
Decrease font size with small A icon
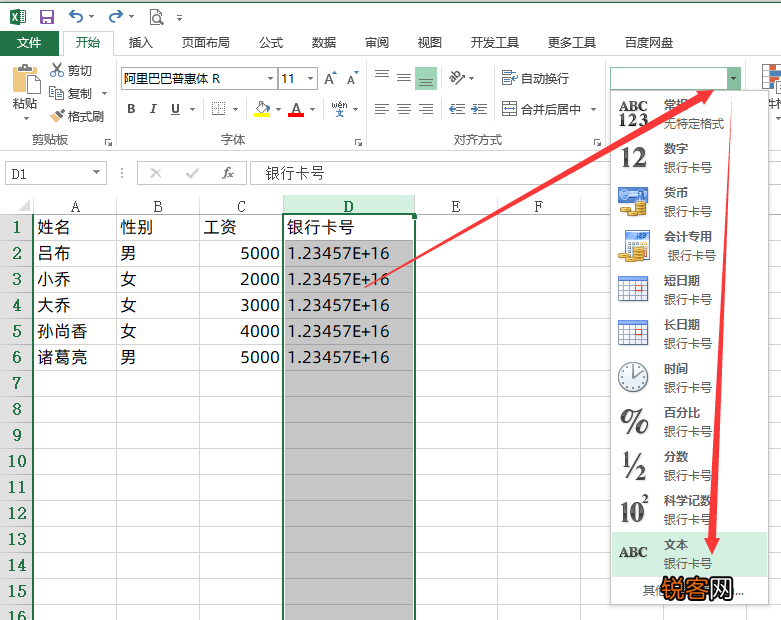click(353, 79)
